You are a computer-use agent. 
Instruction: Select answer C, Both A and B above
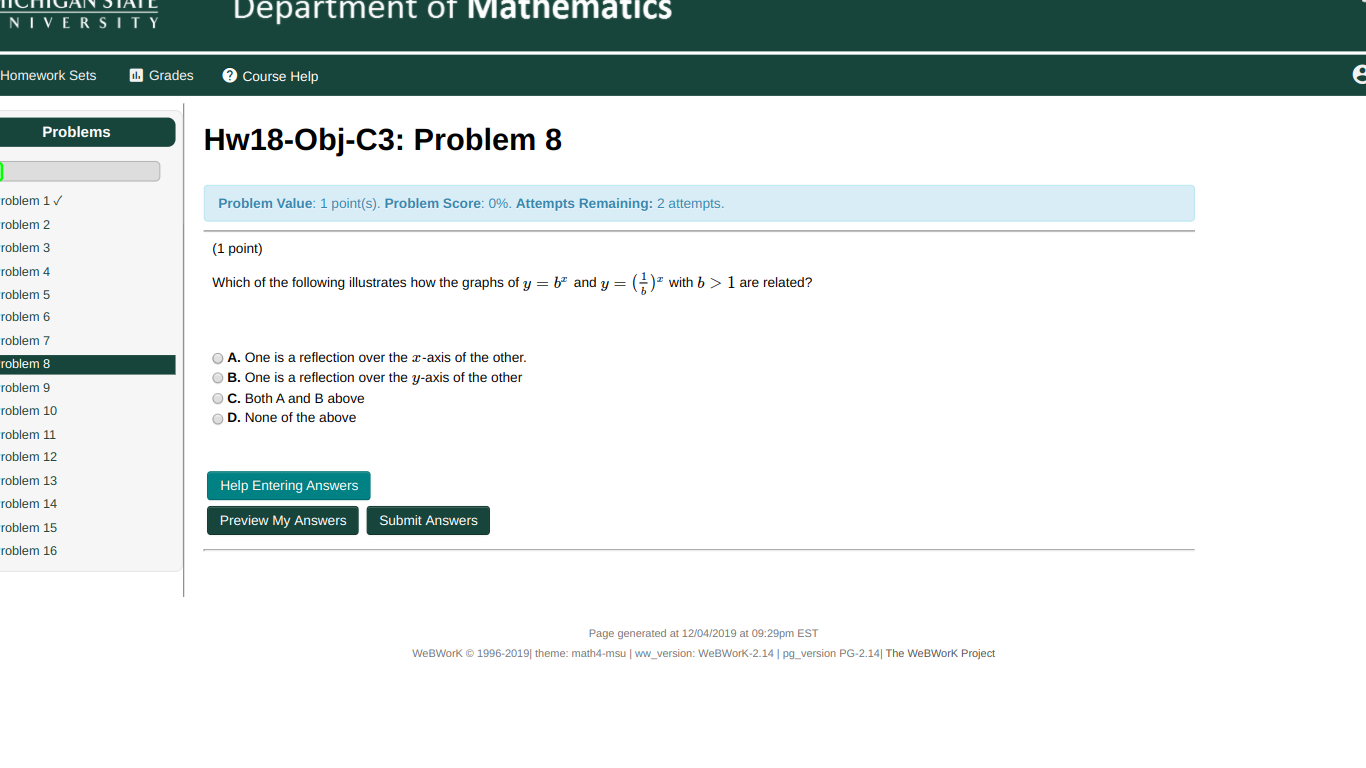point(217,398)
